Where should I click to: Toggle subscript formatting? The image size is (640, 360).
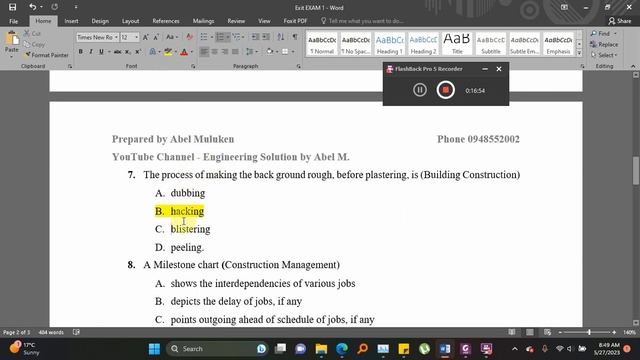point(128,52)
